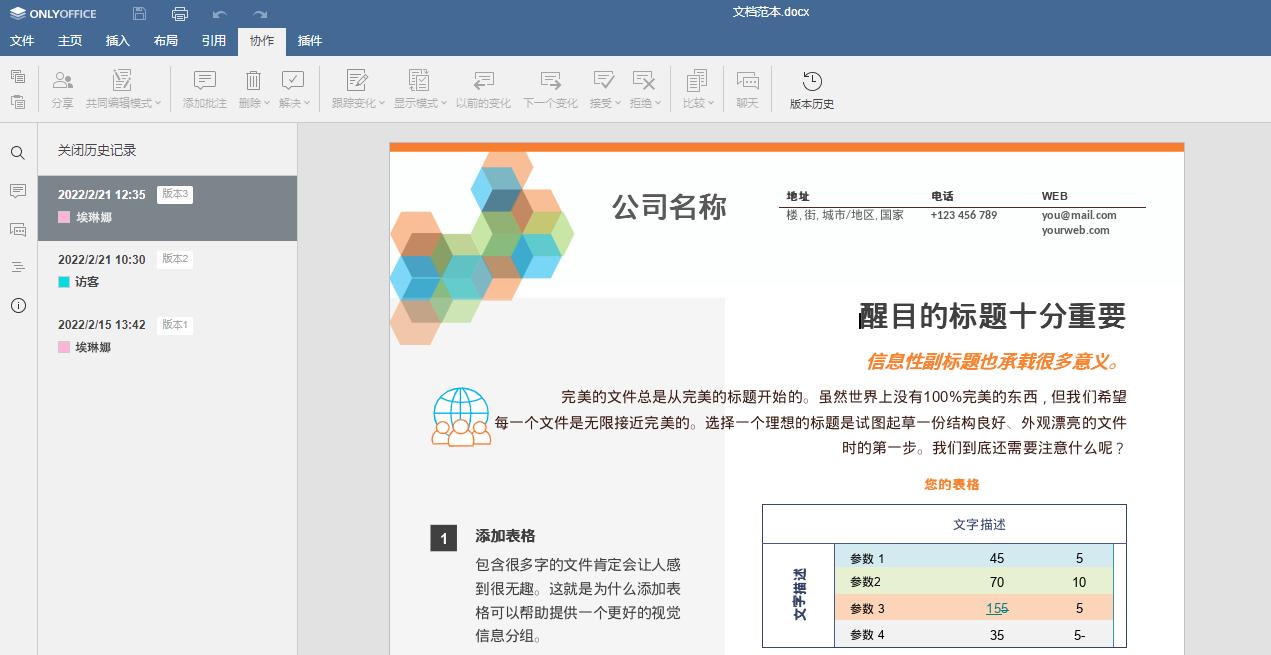The width and height of the screenshot is (1271, 655).
Task: Open the comments panel from sidebar
Action: click(18, 191)
